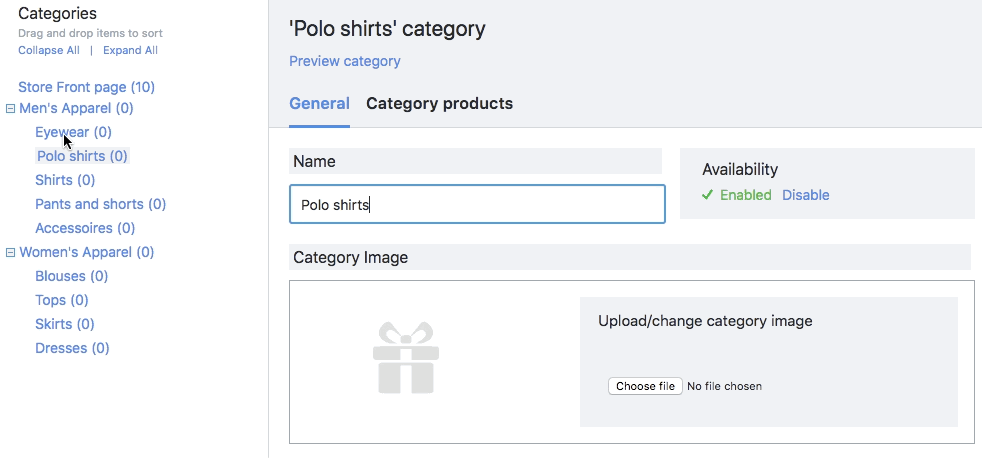Viewport: 982px width, 458px height.
Task: Select the Eyewear category
Action: [x=73, y=132]
